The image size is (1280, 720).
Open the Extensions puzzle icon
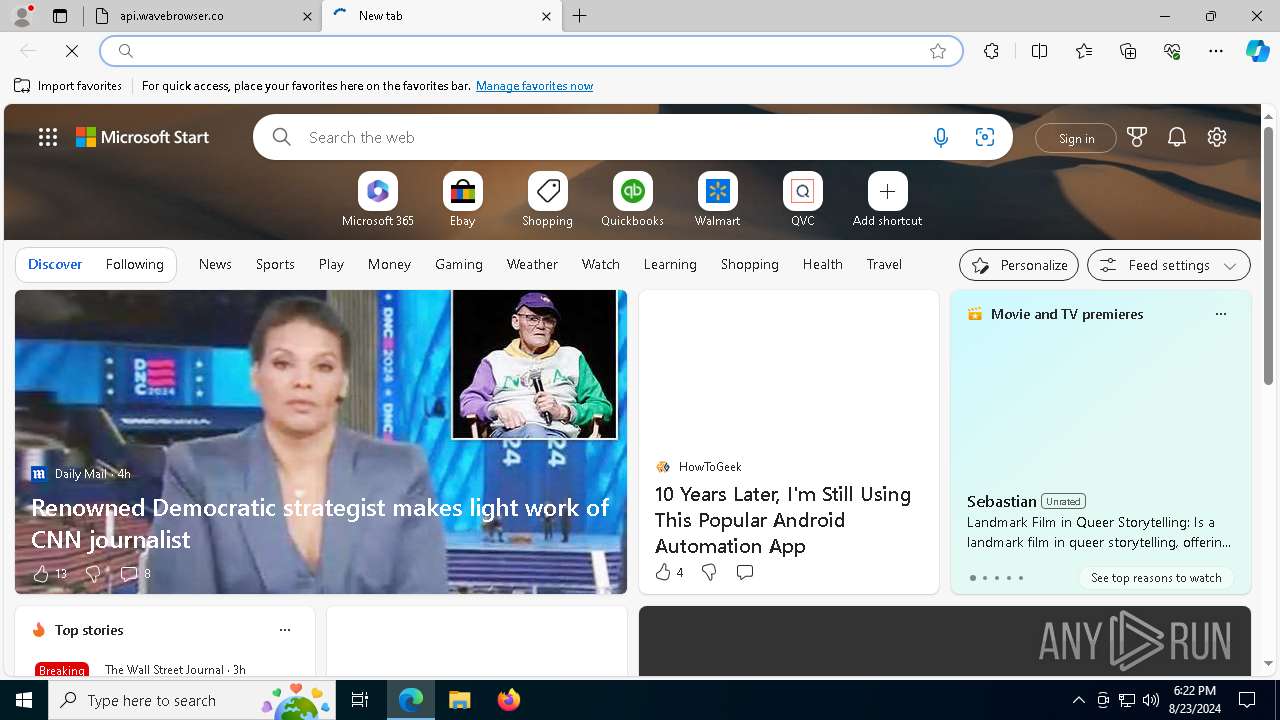pos(991,51)
